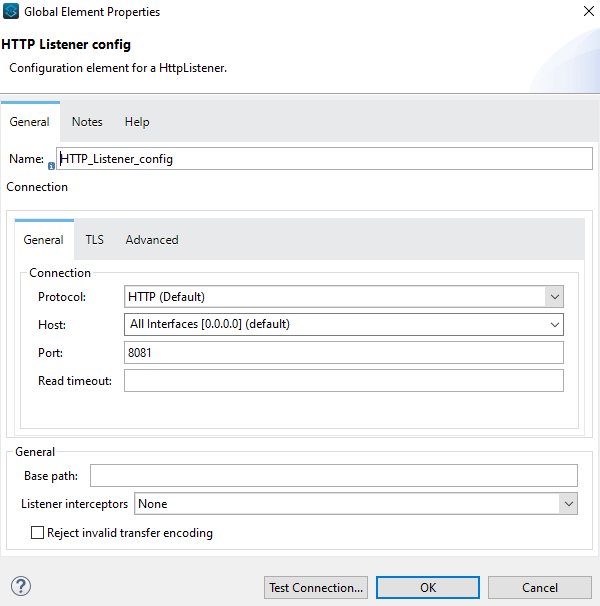The height and width of the screenshot is (606, 600).
Task: Click the info marker beside Name field
Action: [x=51, y=166]
